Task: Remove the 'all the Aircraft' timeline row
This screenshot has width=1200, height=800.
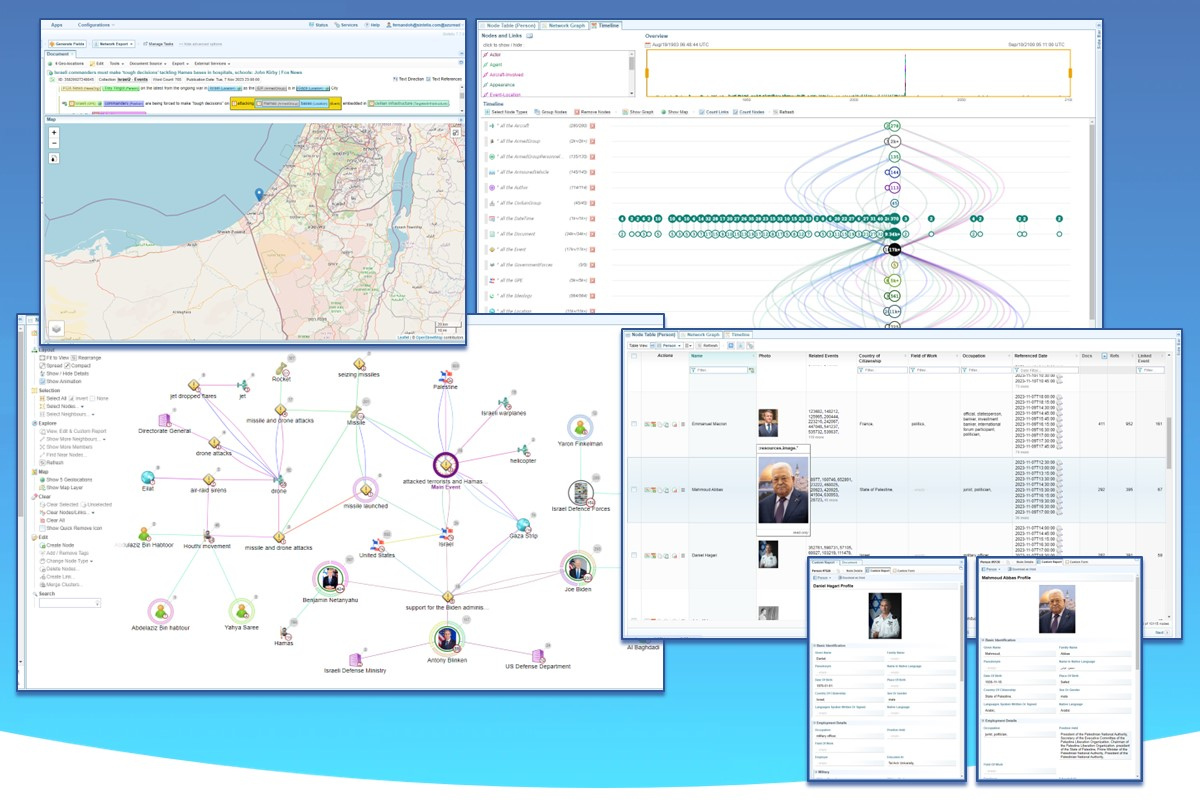Action: (592, 126)
